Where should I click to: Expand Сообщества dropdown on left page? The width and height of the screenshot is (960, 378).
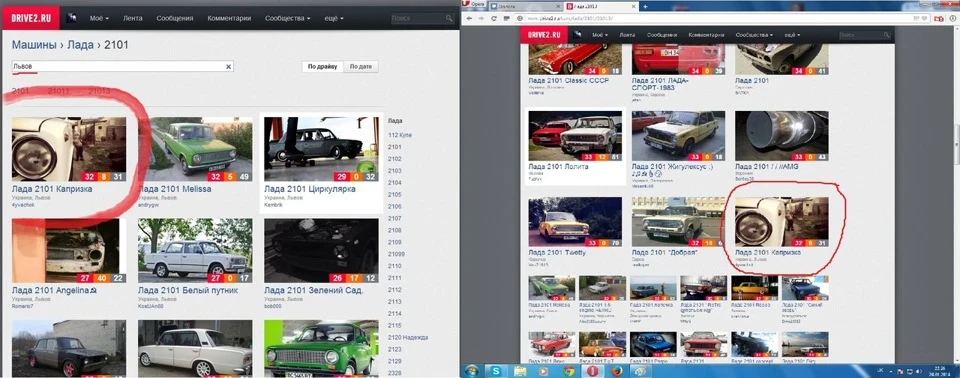[x=288, y=18]
